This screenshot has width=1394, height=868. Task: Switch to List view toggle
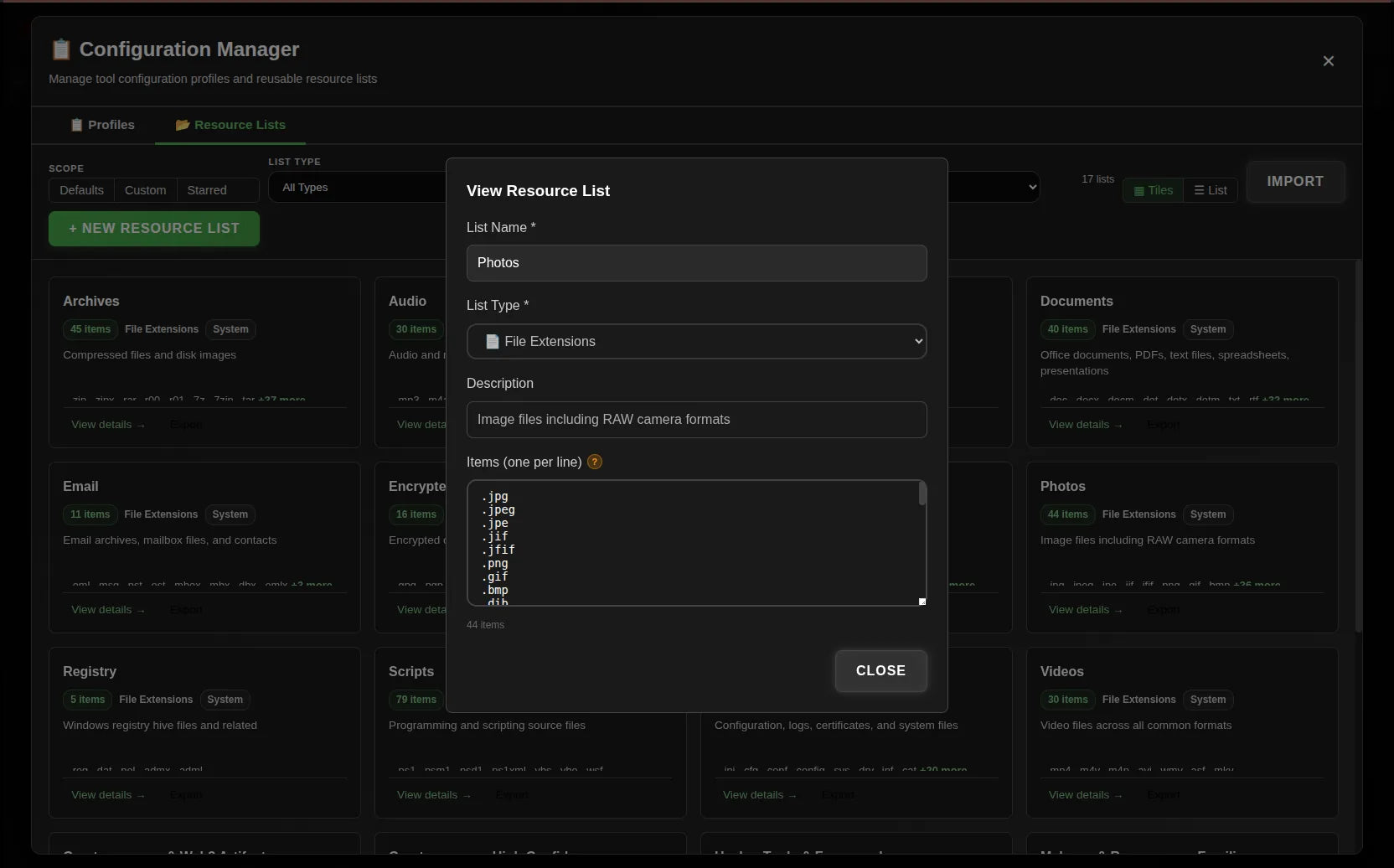click(1210, 190)
